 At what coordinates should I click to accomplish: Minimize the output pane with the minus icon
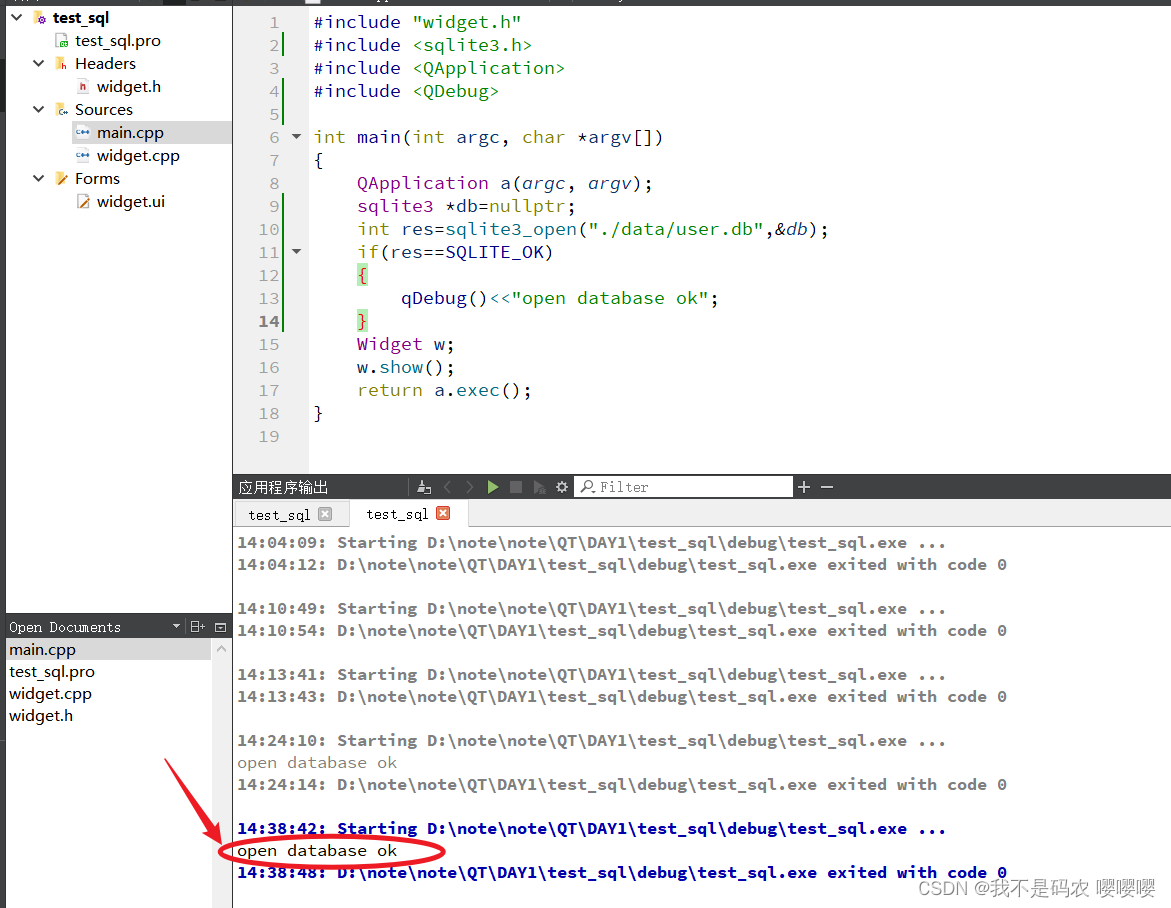826,487
